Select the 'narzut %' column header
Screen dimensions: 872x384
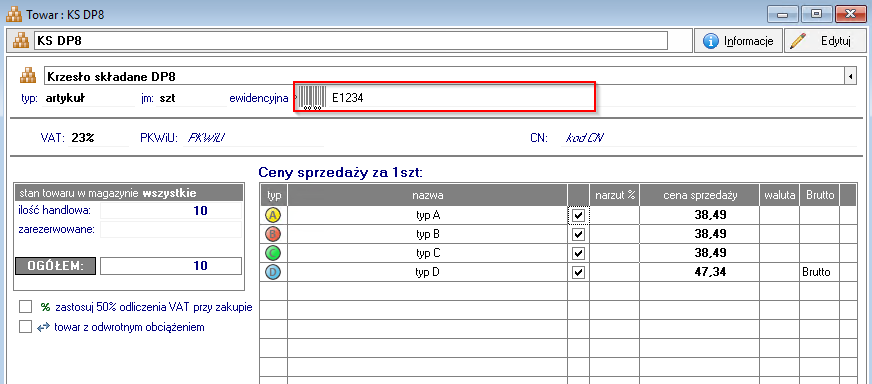(615, 195)
